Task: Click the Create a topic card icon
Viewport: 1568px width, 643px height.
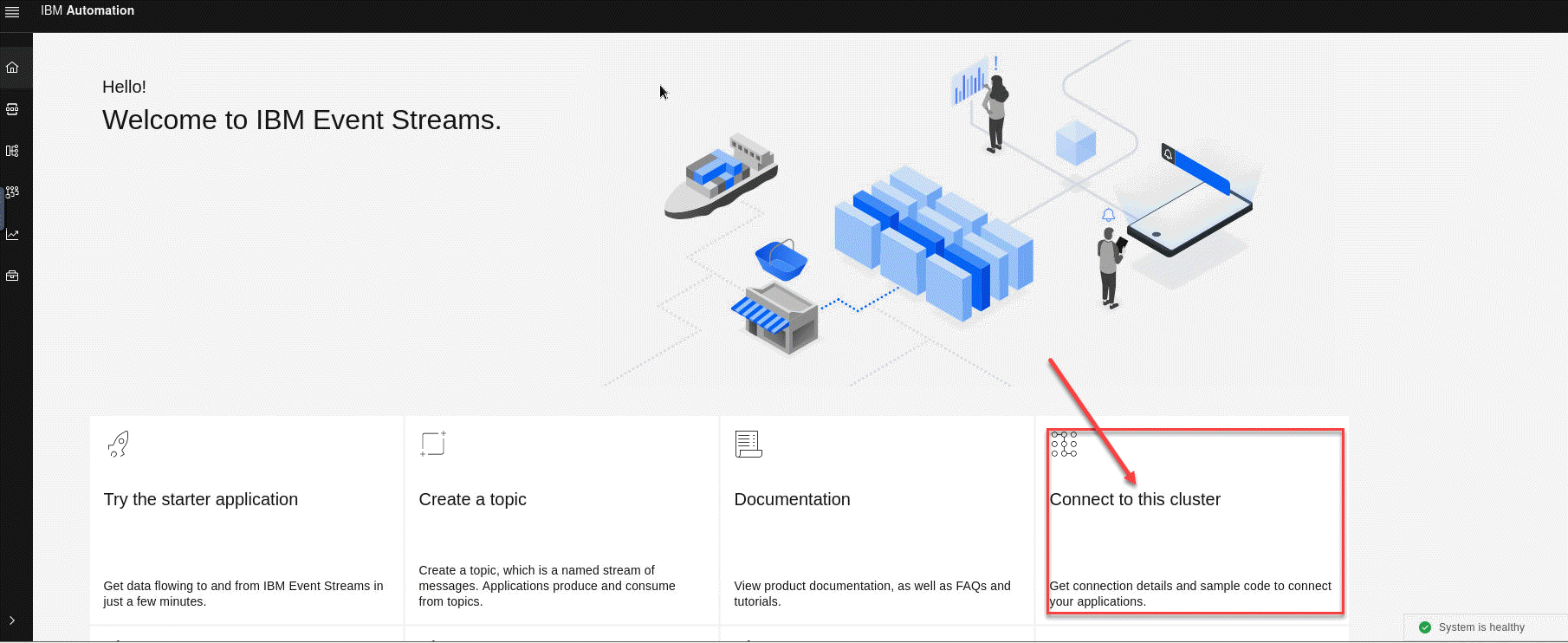Action: click(432, 444)
